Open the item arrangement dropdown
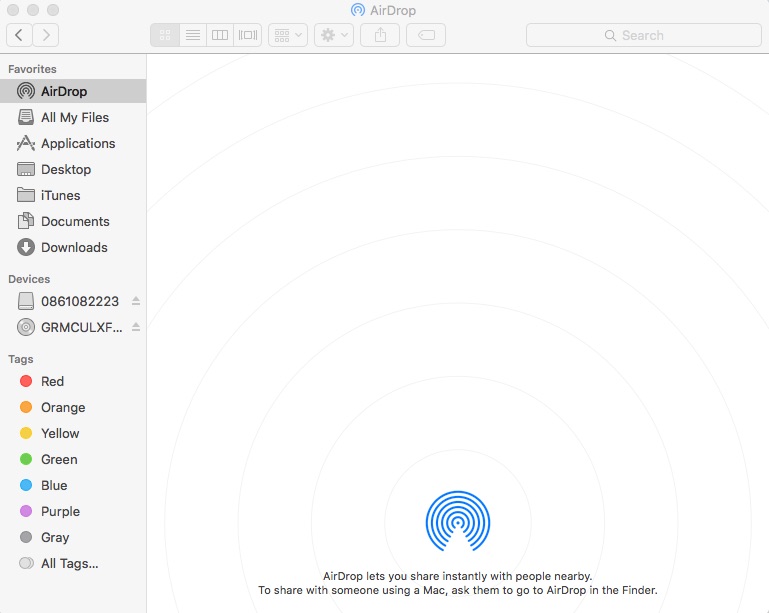769x613 pixels. point(288,35)
